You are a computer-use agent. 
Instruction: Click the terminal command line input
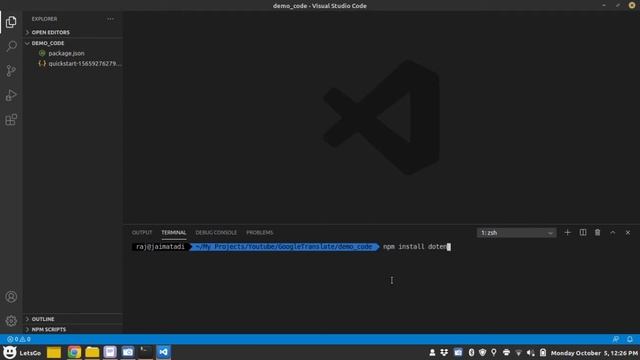coord(417,247)
